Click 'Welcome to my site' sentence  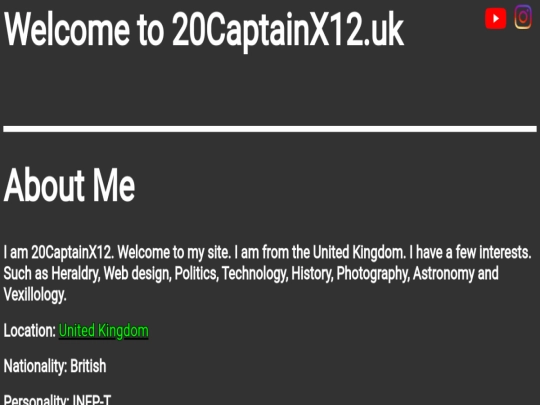174,252
